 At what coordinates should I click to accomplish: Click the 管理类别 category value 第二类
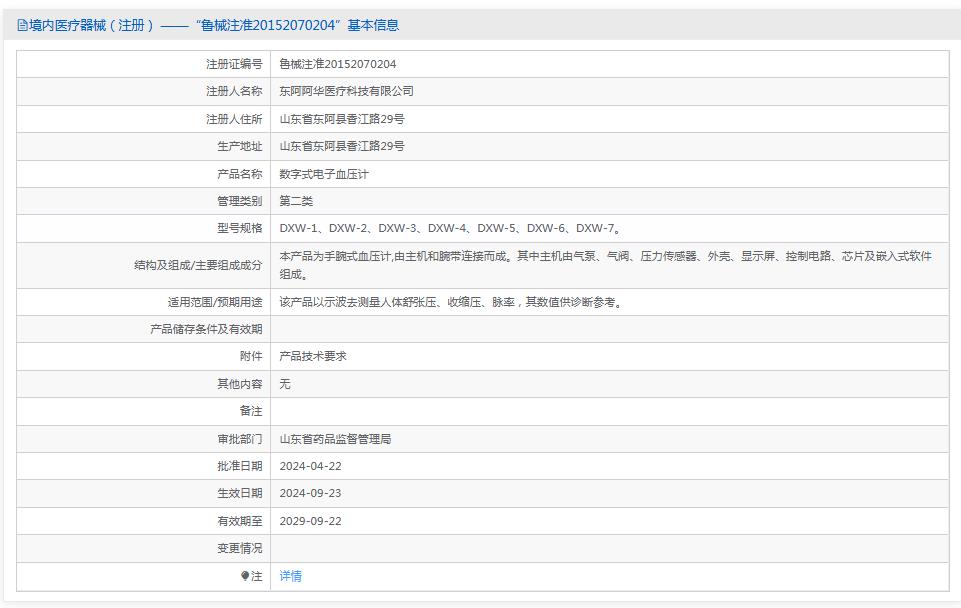296,200
